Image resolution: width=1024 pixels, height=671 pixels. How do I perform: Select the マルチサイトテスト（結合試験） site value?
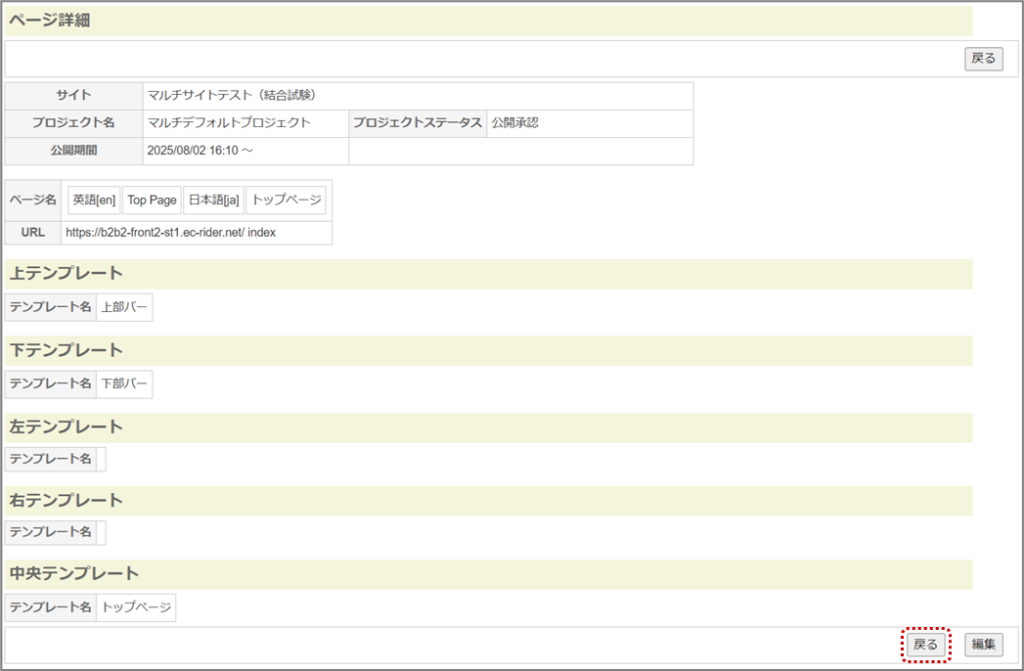(232, 96)
